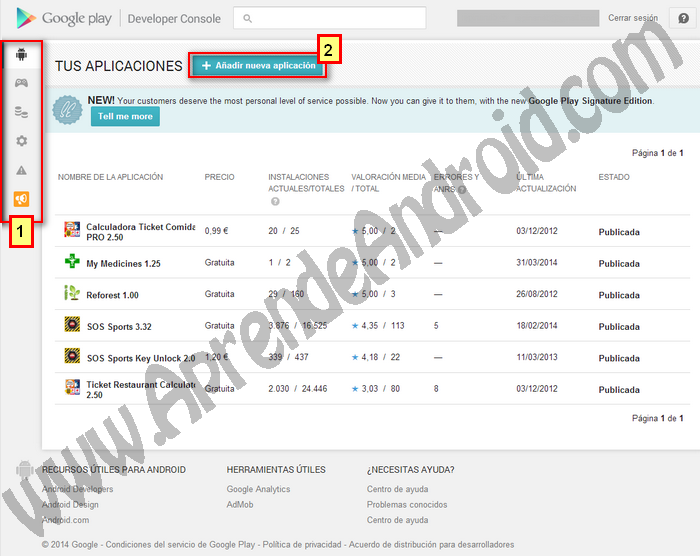The image size is (700, 556).
Task: Click update date 31/03/2014
Action: pyautogui.click(x=537, y=263)
